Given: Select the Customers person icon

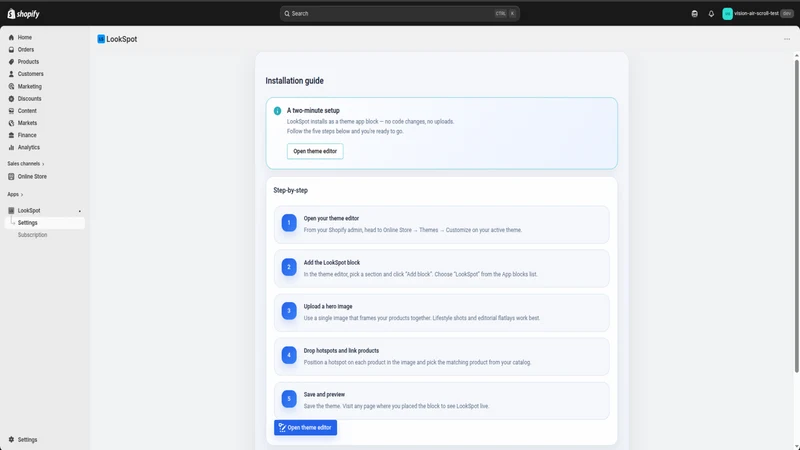Looking at the screenshot, I should pos(11,74).
